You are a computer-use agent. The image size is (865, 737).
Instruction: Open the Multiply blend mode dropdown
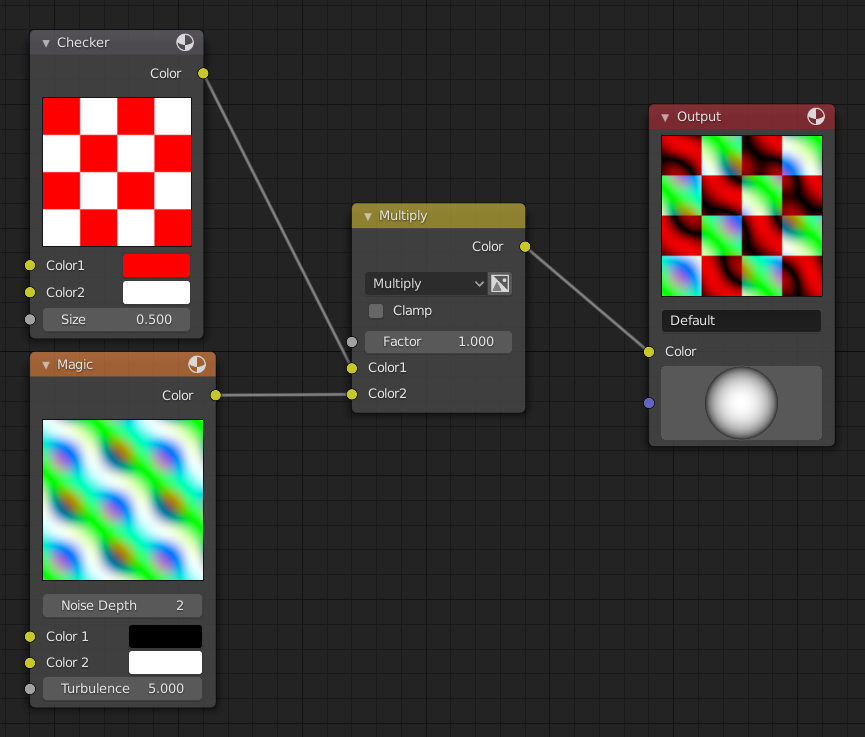pos(425,283)
